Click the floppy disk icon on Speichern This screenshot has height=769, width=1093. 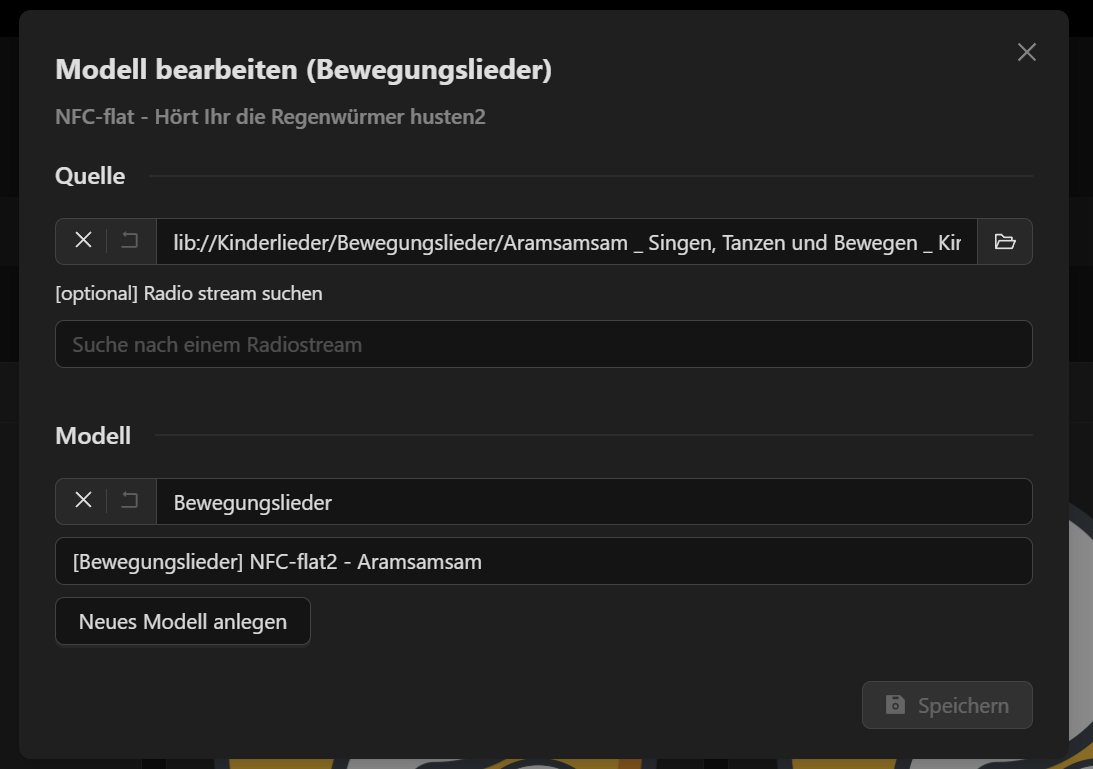(x=895, y=705)
